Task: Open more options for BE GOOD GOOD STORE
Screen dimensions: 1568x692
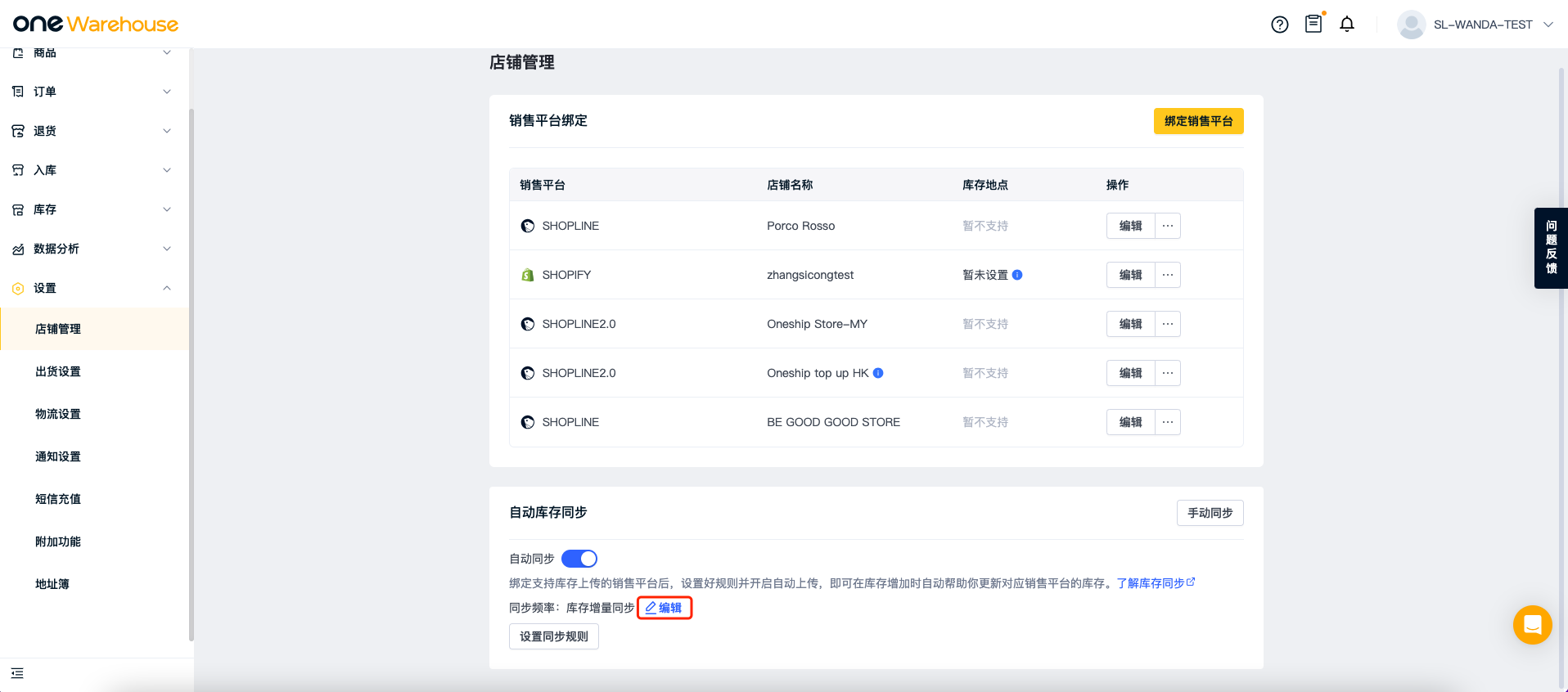Action: (x=1168, y=422)
